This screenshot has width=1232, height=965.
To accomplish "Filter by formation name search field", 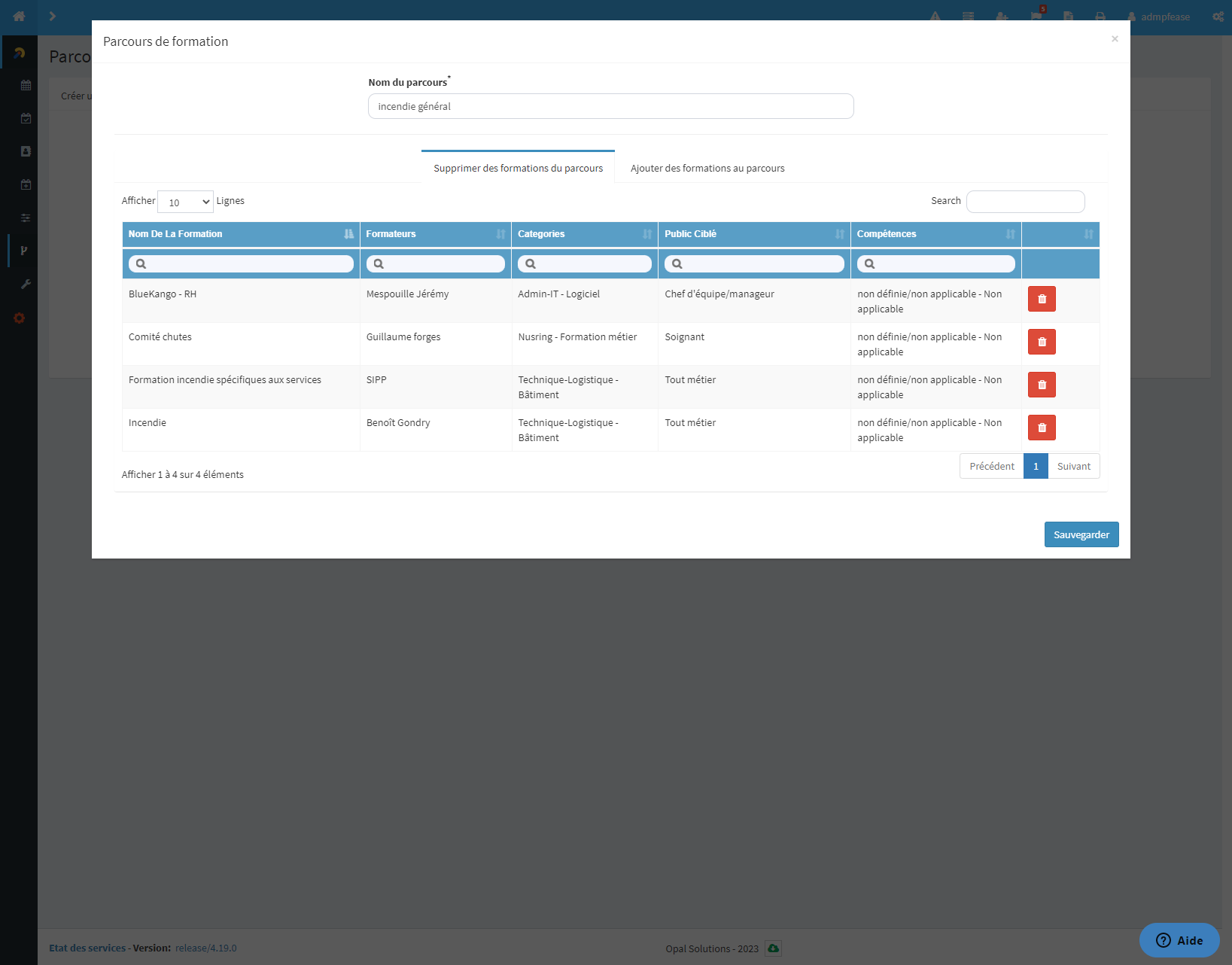I will pos(241,263).
